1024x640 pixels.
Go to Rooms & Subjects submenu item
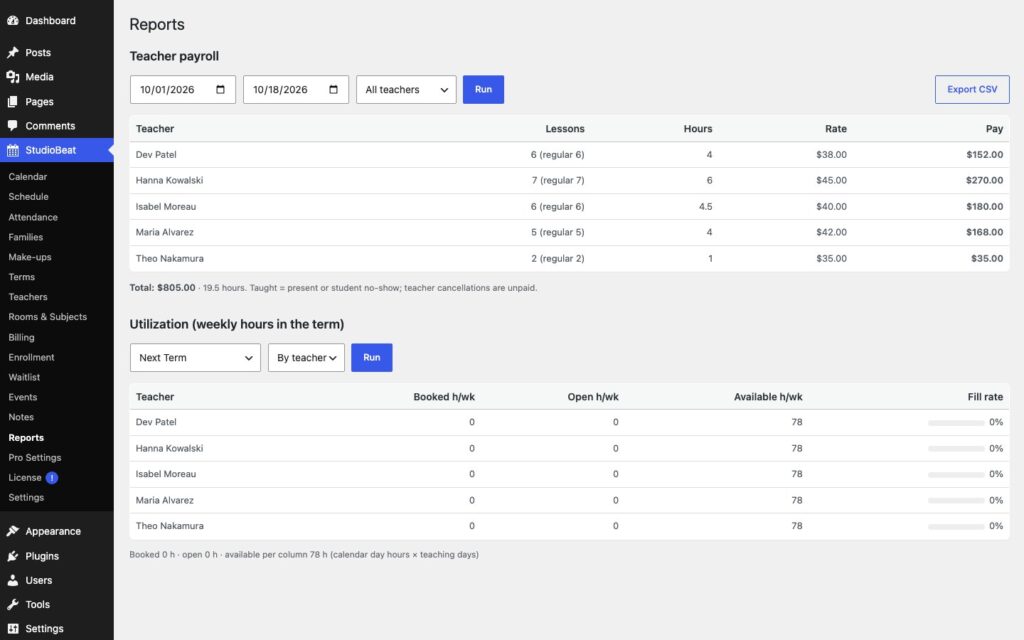click(x=47, y=317)
